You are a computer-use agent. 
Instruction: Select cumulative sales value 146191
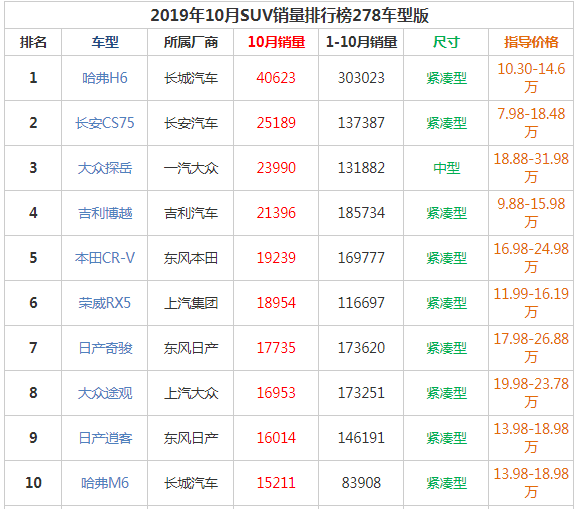(x=361, y=438)
